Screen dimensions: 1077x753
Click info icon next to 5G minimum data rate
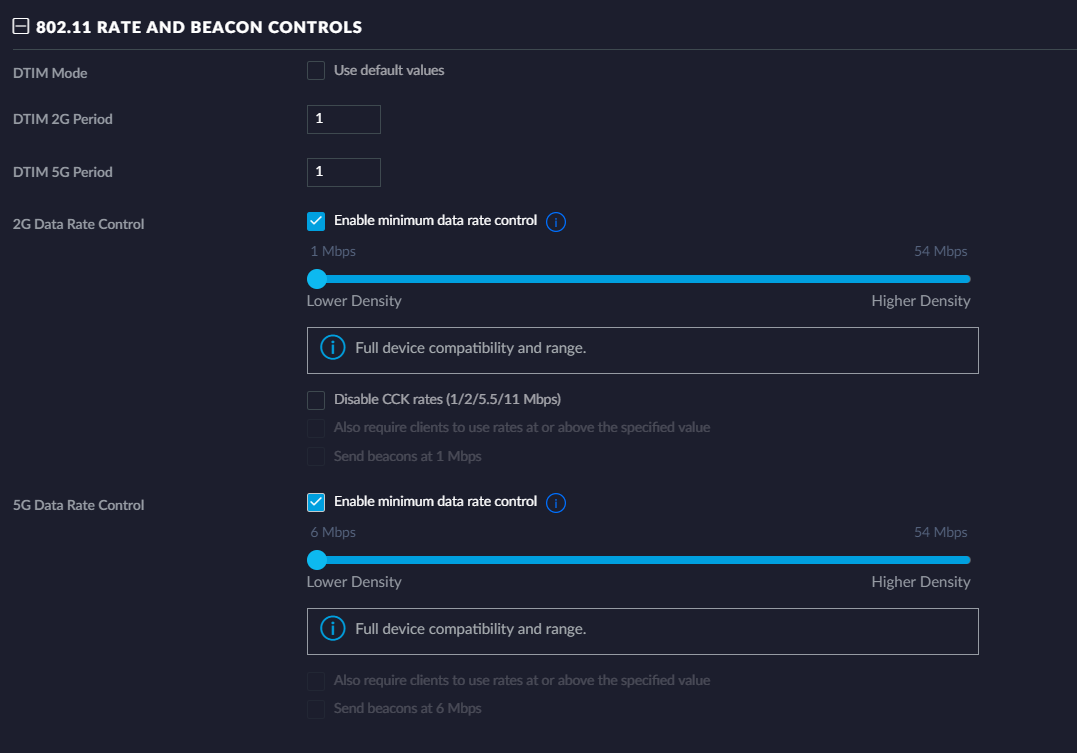point(557,503)
